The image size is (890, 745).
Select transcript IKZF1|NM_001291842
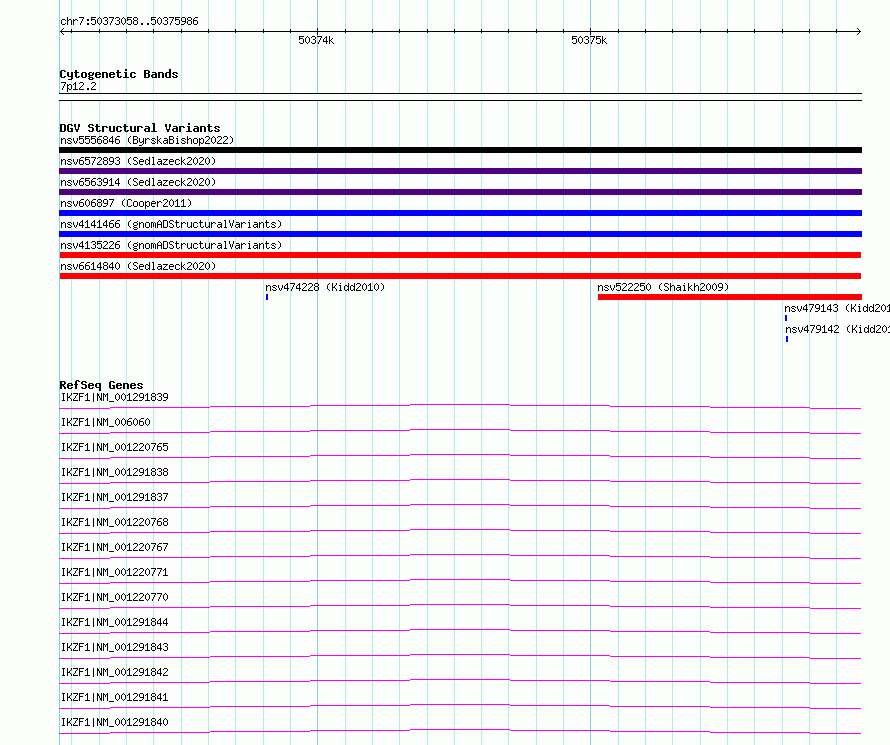[115, 672]
